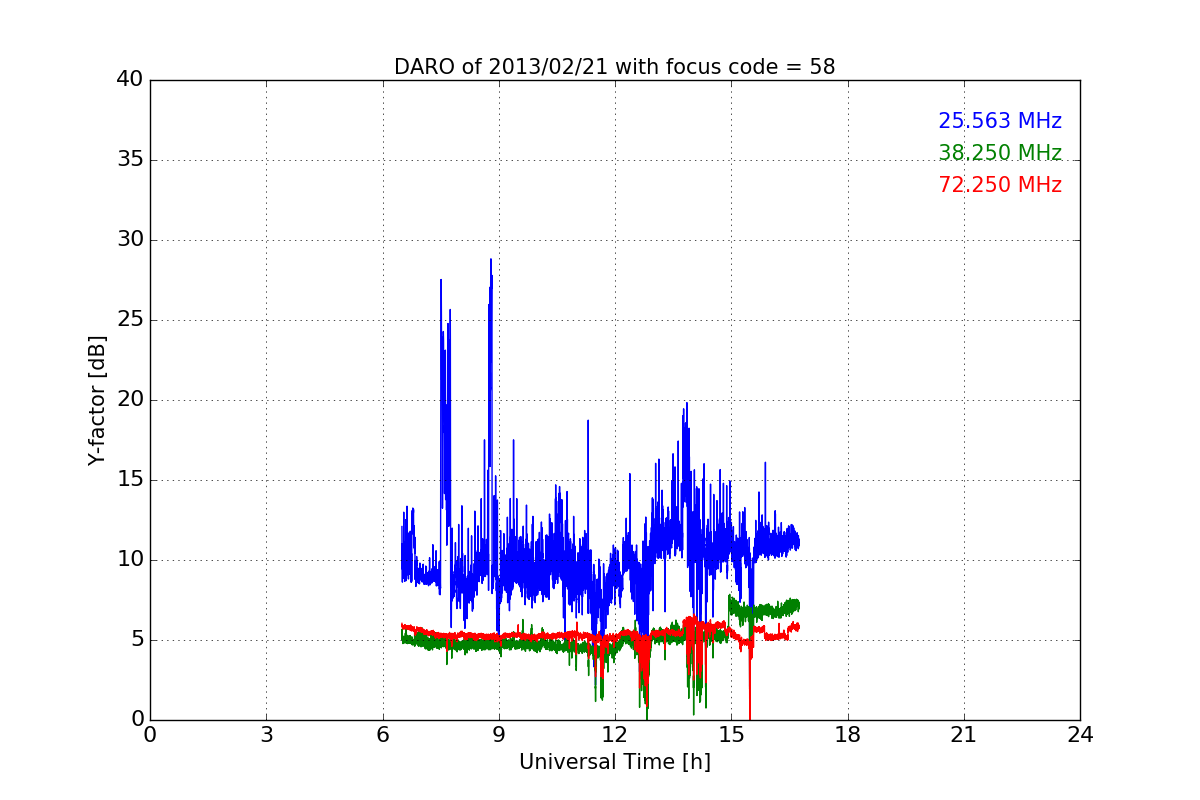Screen dimensions: 1200x800
Task: Click x-axis tick label 9
Action: [498, 735]
